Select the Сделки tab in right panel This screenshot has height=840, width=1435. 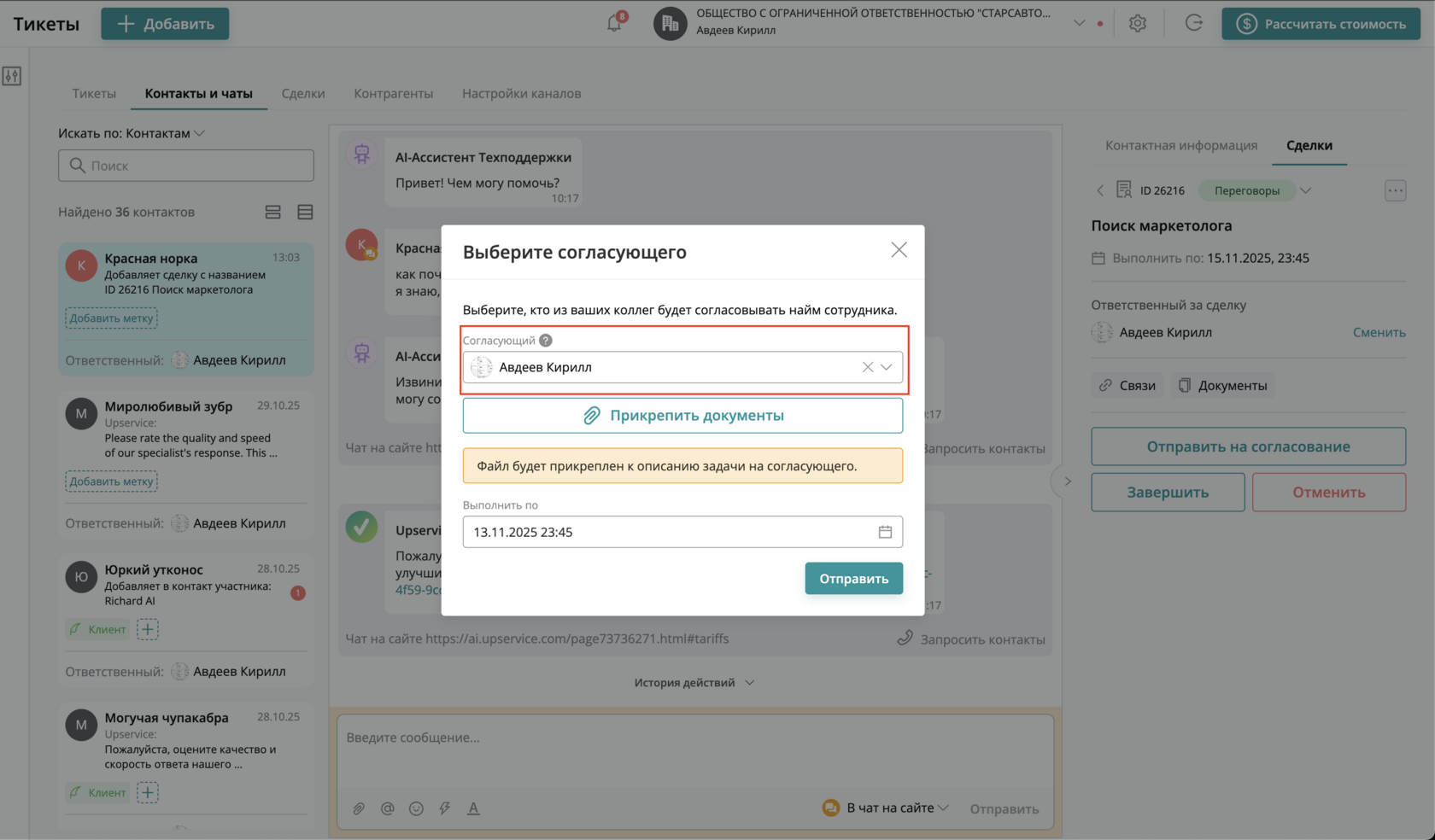point(1309,145)
